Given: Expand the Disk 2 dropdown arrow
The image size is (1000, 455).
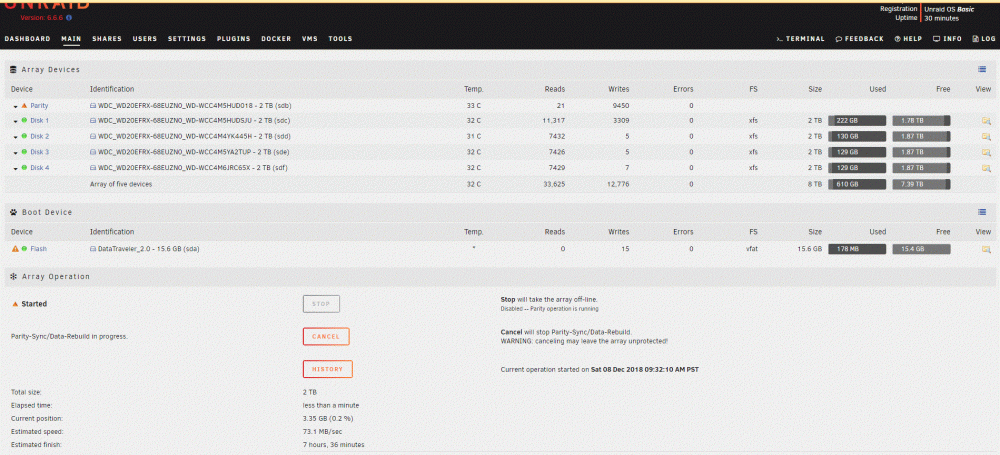Looking at the screenshot, I should (15, 137).
